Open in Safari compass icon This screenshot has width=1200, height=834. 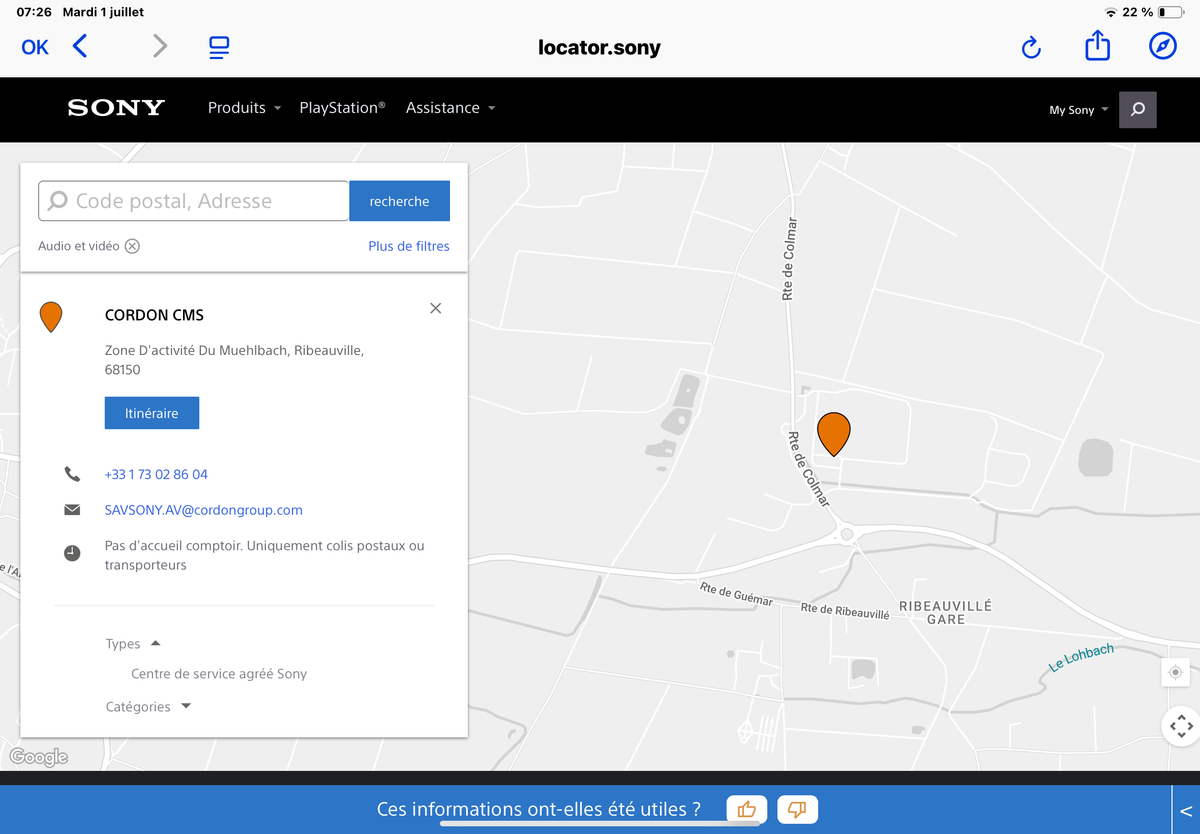click(x=1162, y=46)
